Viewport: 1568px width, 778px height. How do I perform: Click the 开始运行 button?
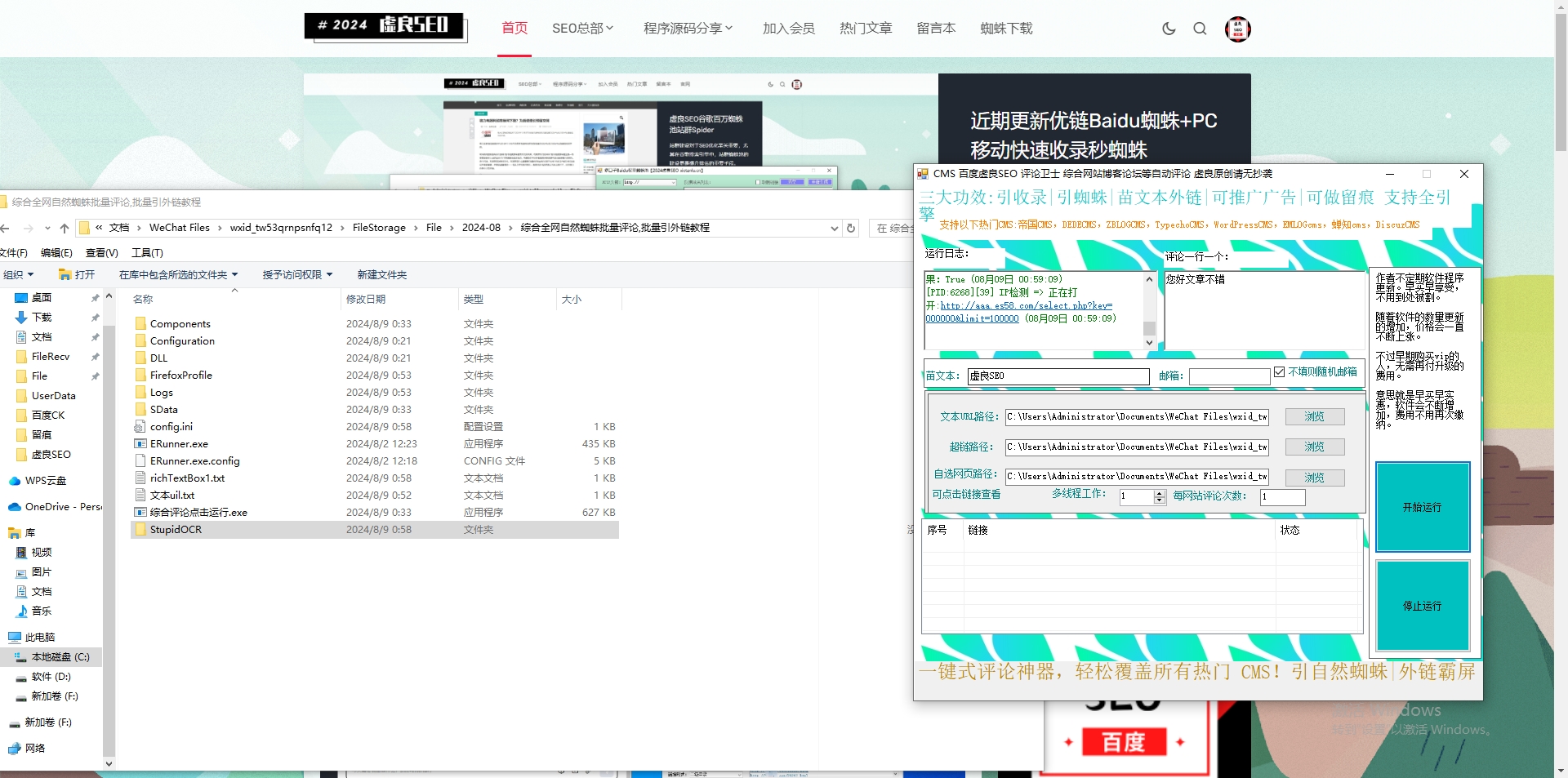[x=1423, y=507]
